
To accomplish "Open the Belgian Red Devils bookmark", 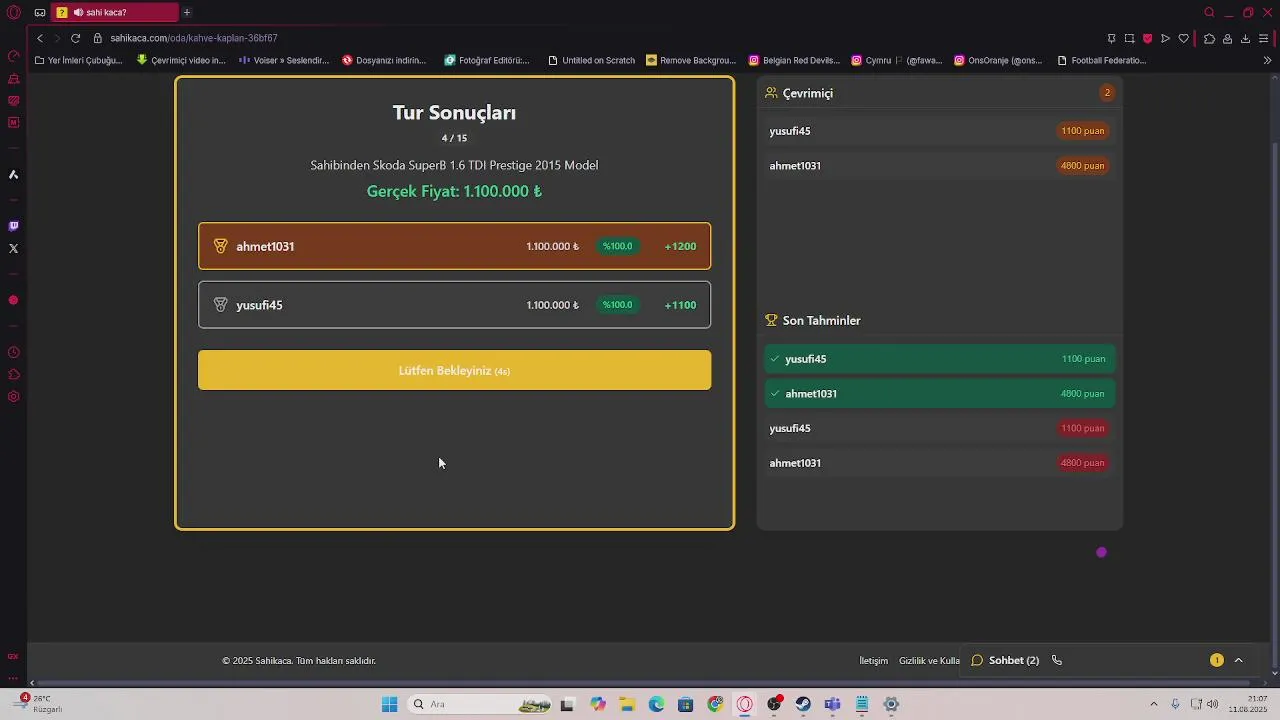I will coord(795,60).
